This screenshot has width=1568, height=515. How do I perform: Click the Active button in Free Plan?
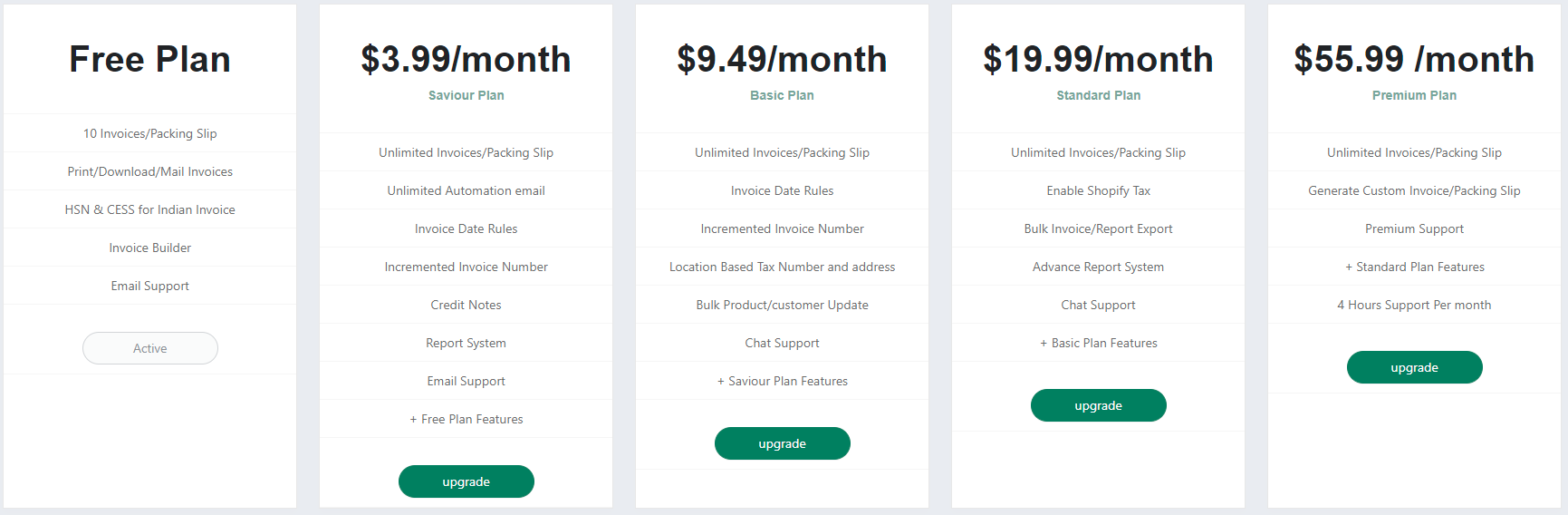pos(150,348)
